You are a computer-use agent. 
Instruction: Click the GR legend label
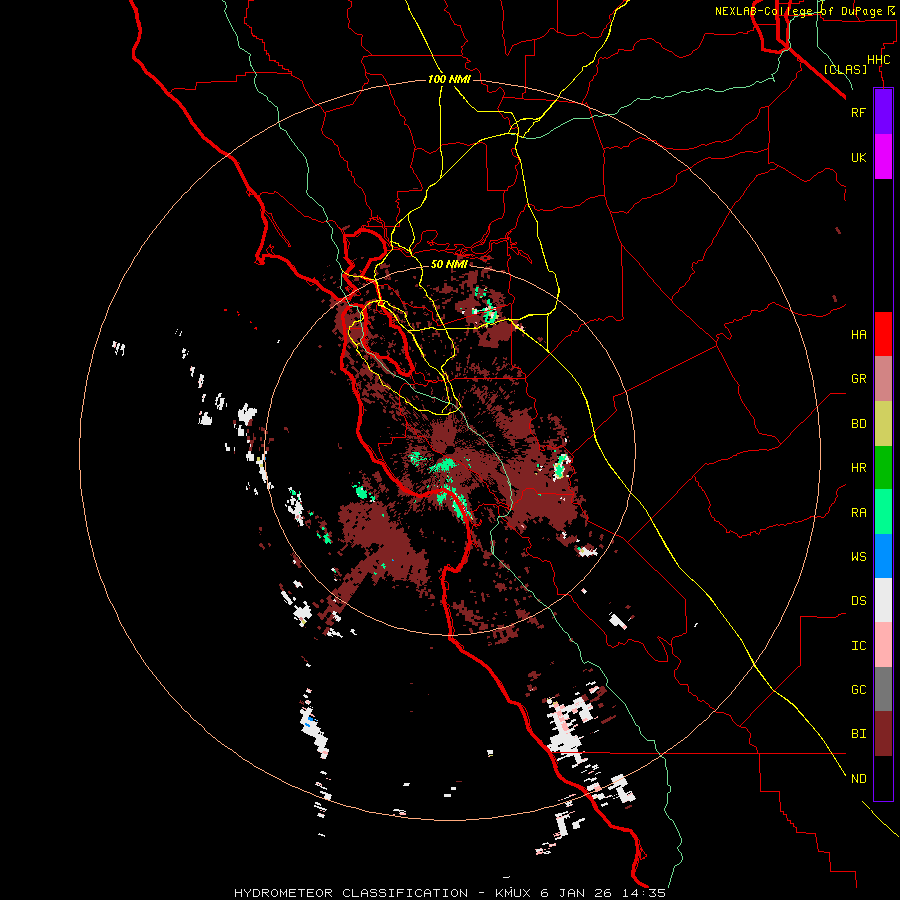click(858, 379)
